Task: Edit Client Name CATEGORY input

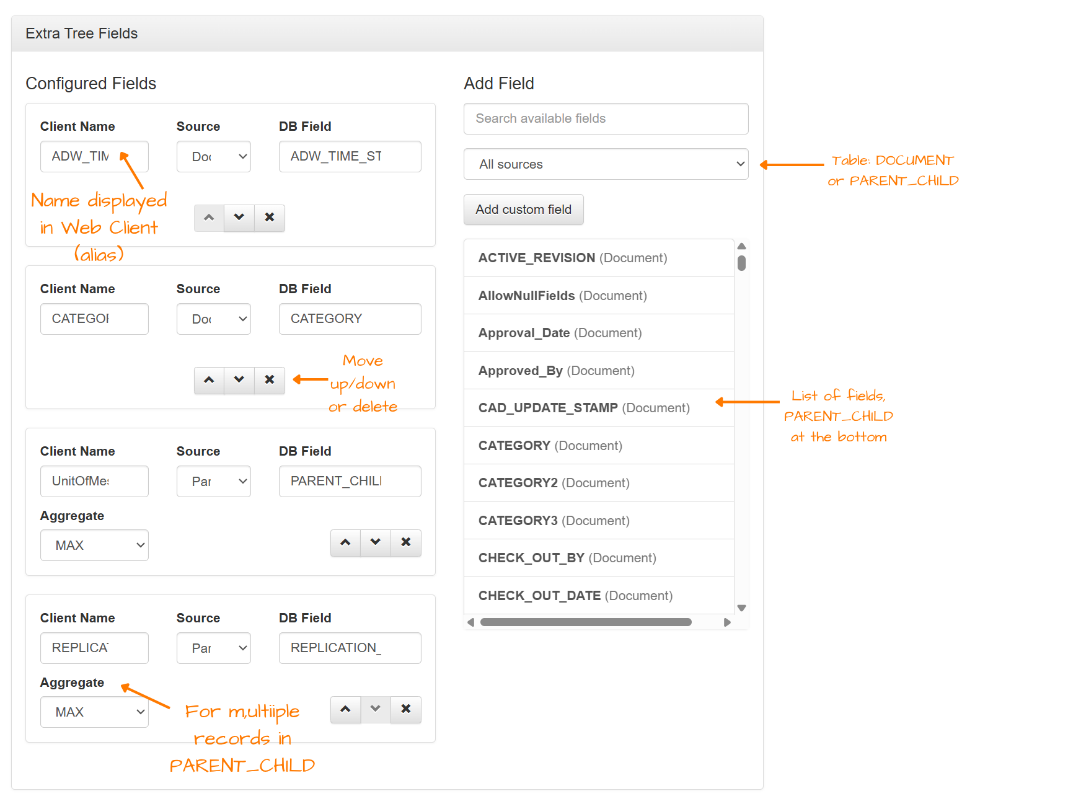Action: pyautogui.click(x=95, y=319)
